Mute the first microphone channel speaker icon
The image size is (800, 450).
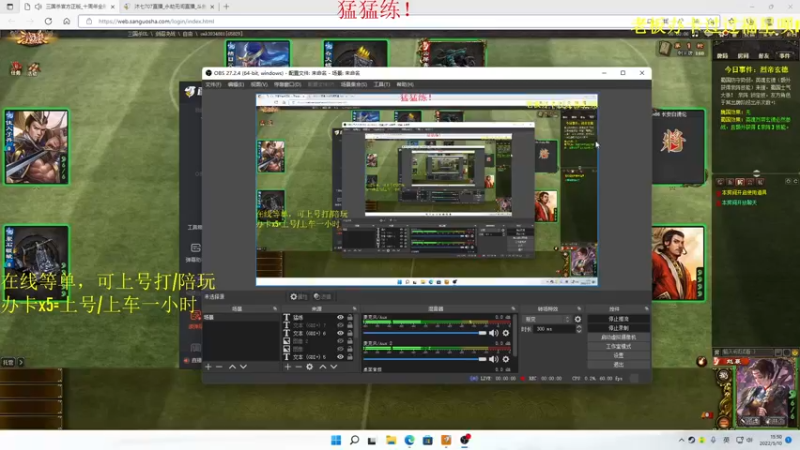click(x=493, y=333)
